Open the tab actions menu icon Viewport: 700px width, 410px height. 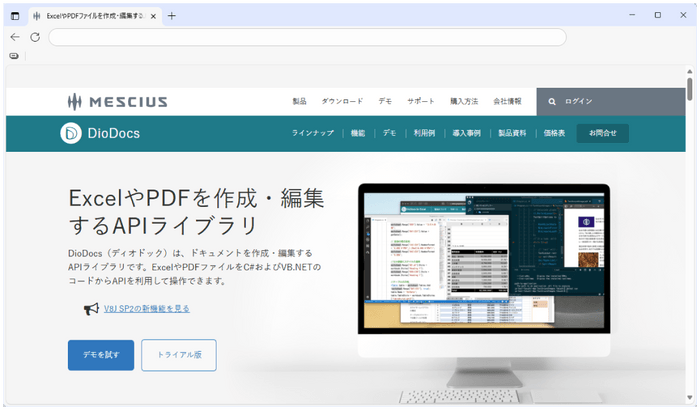pyautogui.click(x=15, y=16)
